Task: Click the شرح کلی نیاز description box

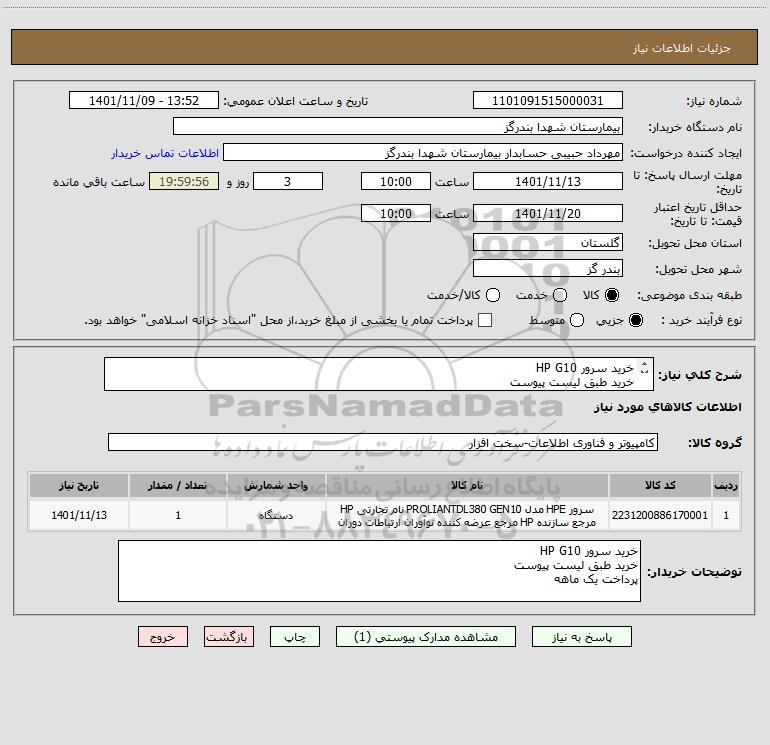Action: [x=379, y=374]
